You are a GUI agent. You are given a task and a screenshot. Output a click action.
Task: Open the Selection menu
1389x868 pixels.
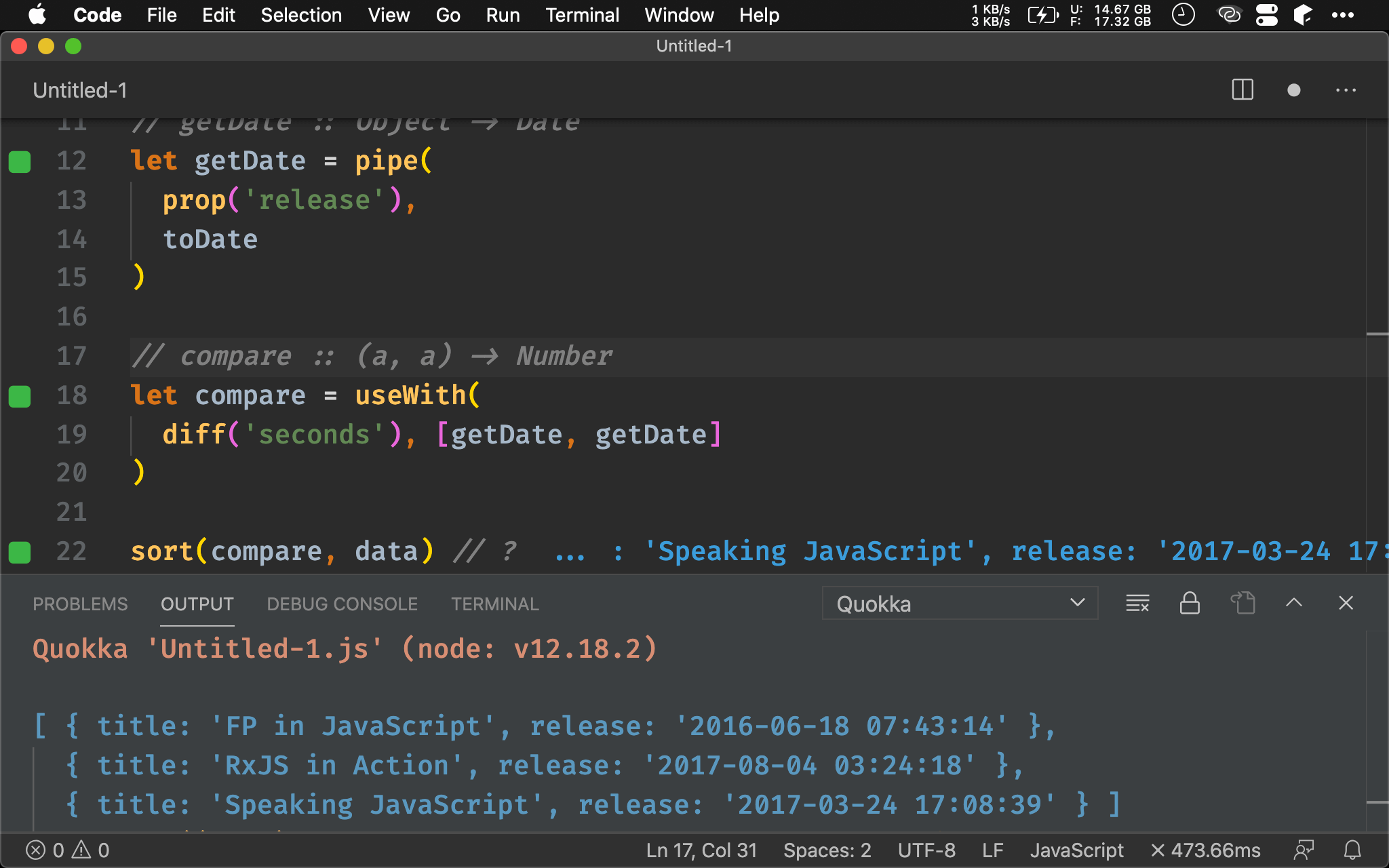[301, 15]
